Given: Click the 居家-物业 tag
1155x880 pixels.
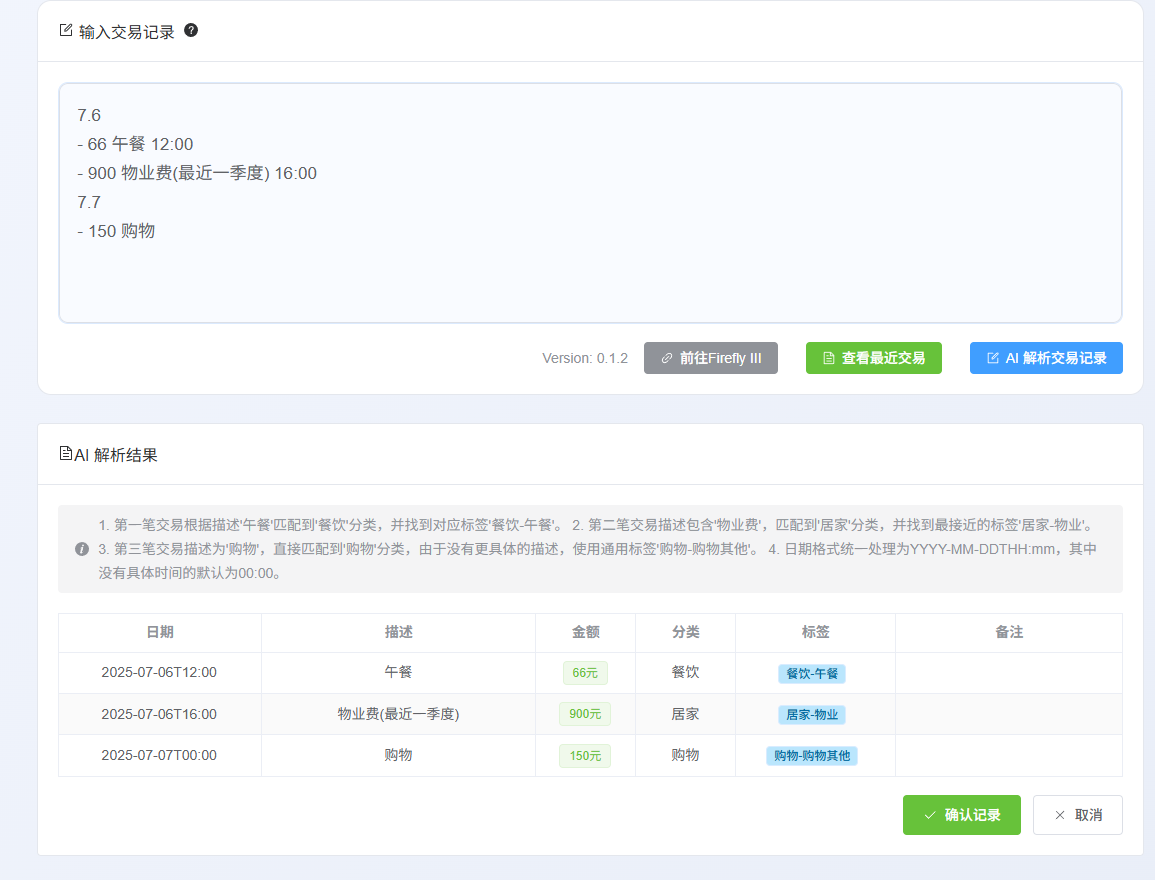Looking at the screenshot, I should (812, 715).
